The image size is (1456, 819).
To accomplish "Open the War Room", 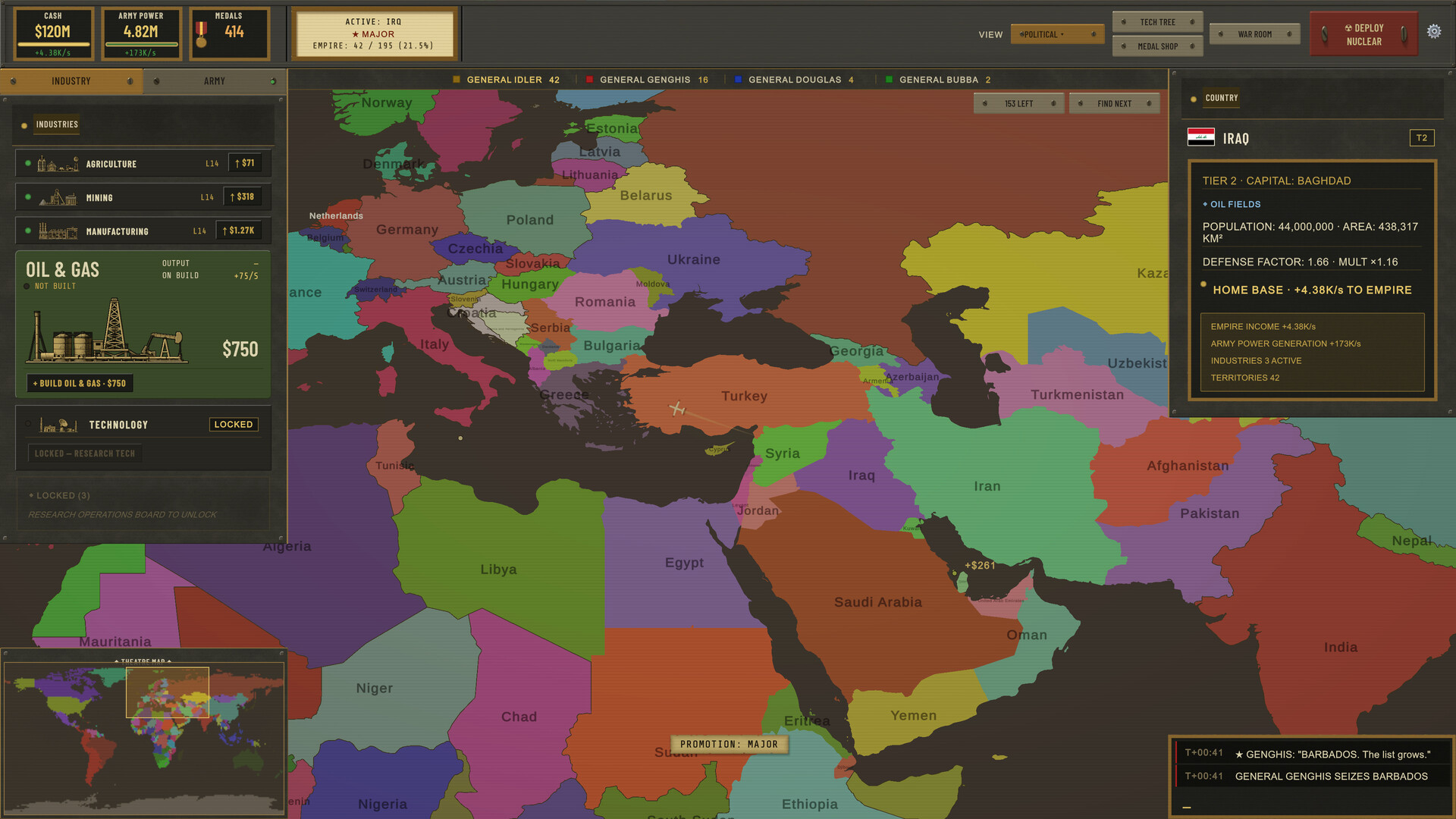I will click(x=1254, y=34).
